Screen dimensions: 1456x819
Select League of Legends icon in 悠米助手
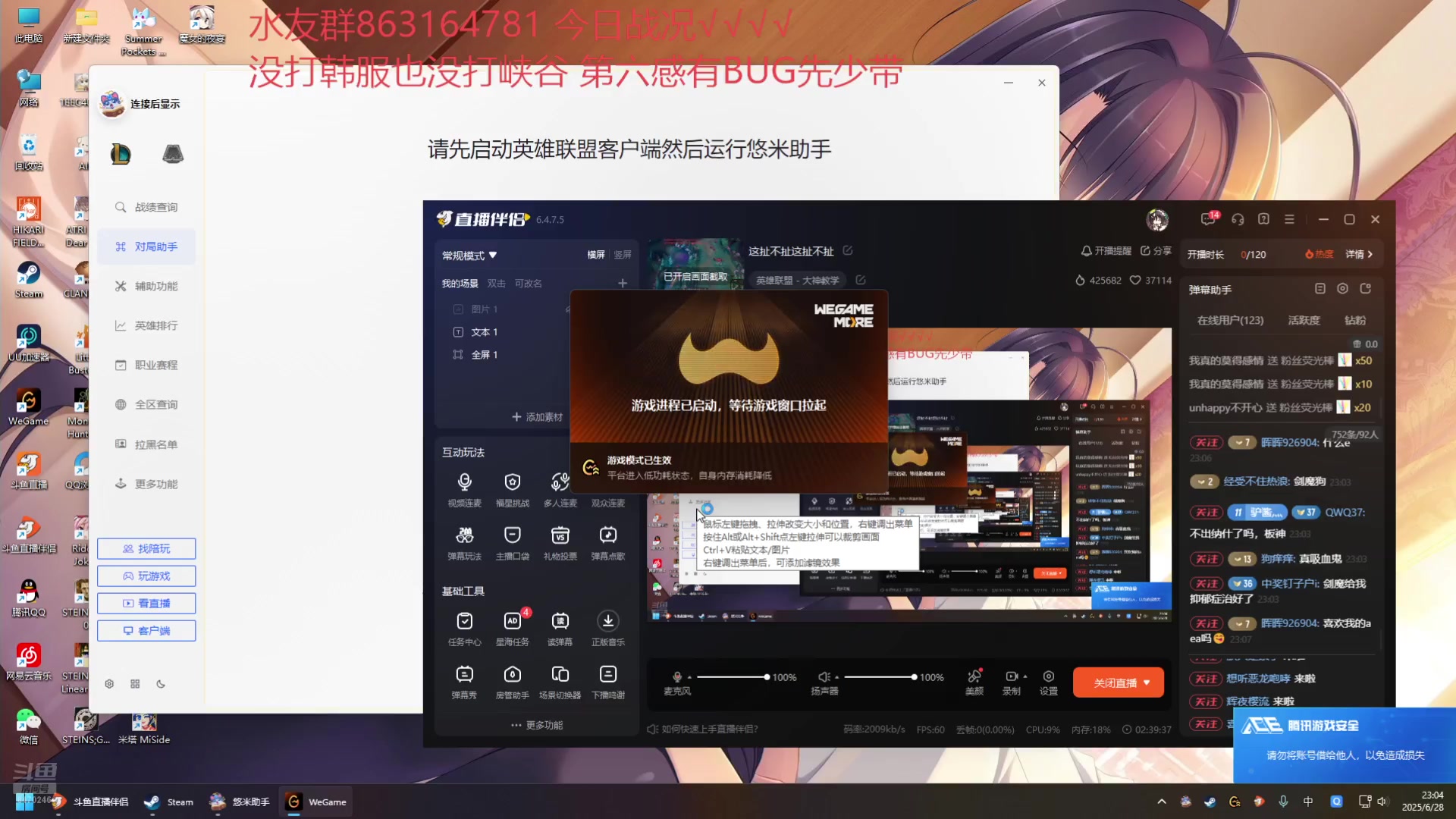(x=121, y=154)
